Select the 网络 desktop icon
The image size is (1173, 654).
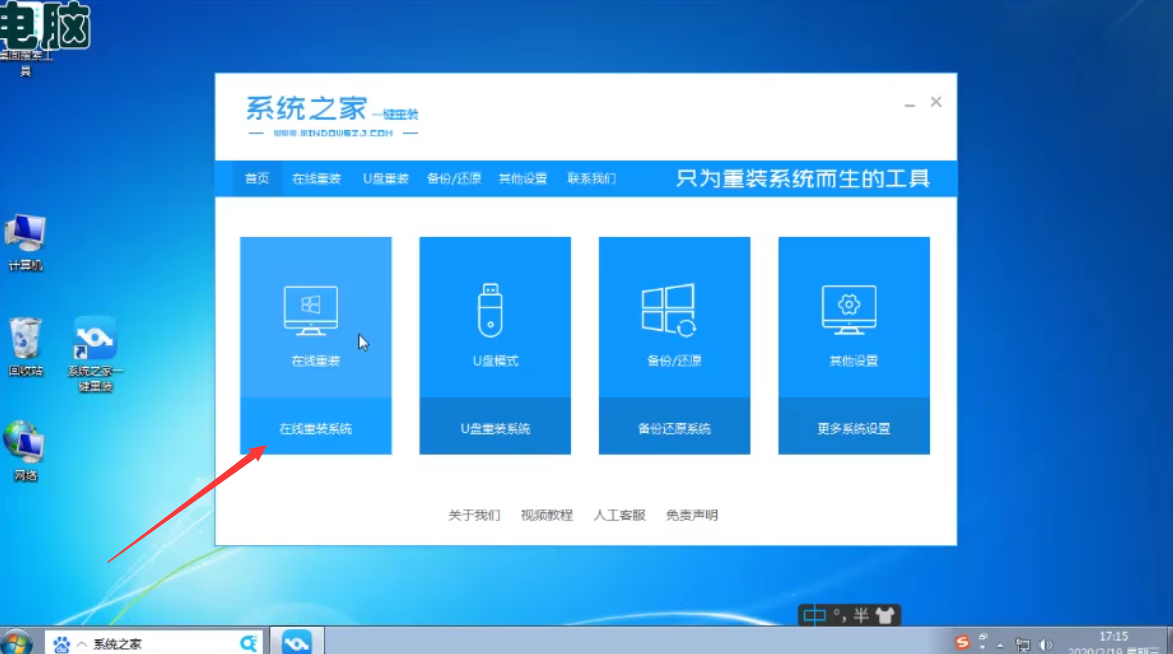[x=25, y=450]
